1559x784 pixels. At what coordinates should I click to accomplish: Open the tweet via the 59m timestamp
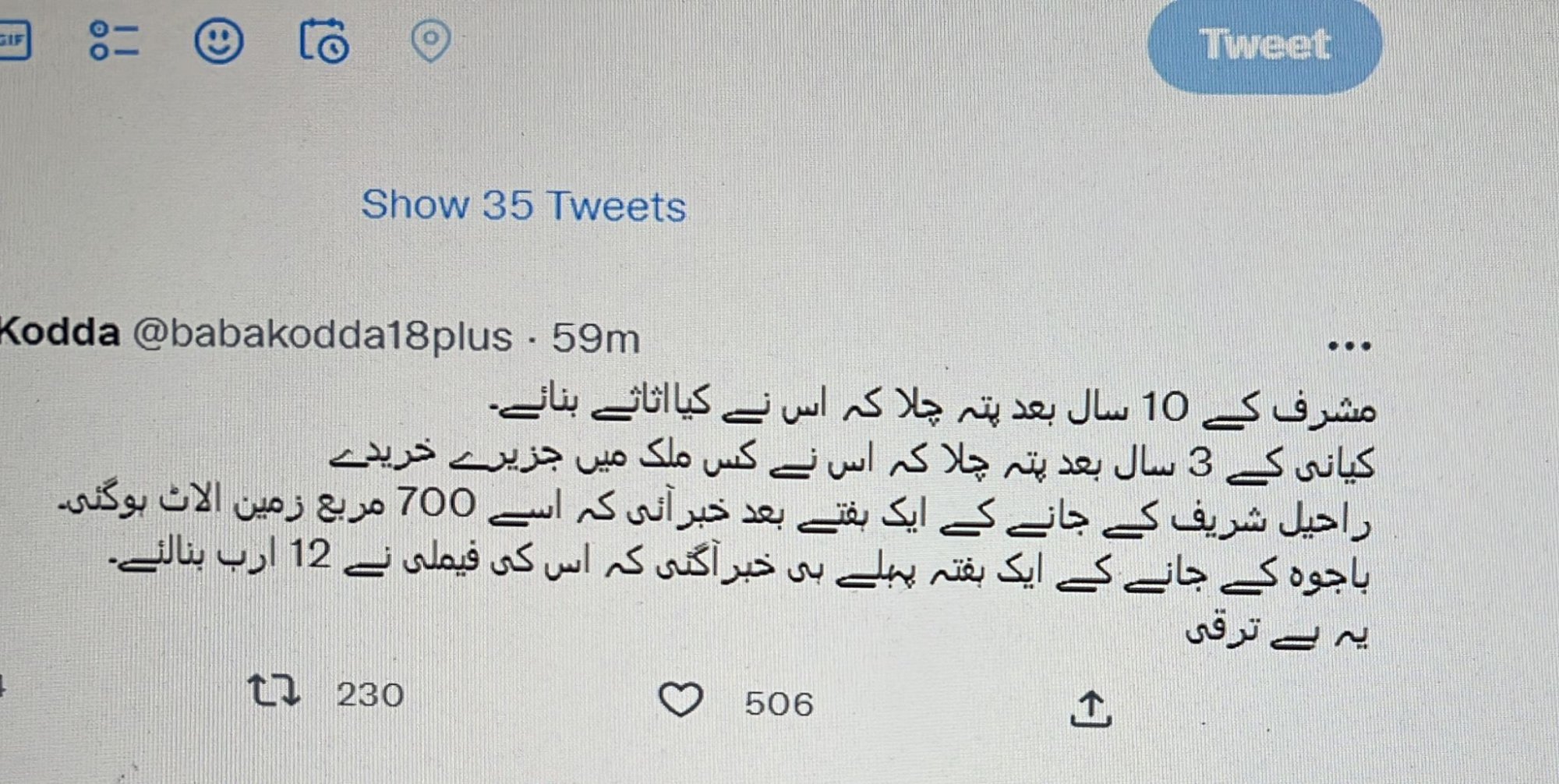tap(596, 338)
